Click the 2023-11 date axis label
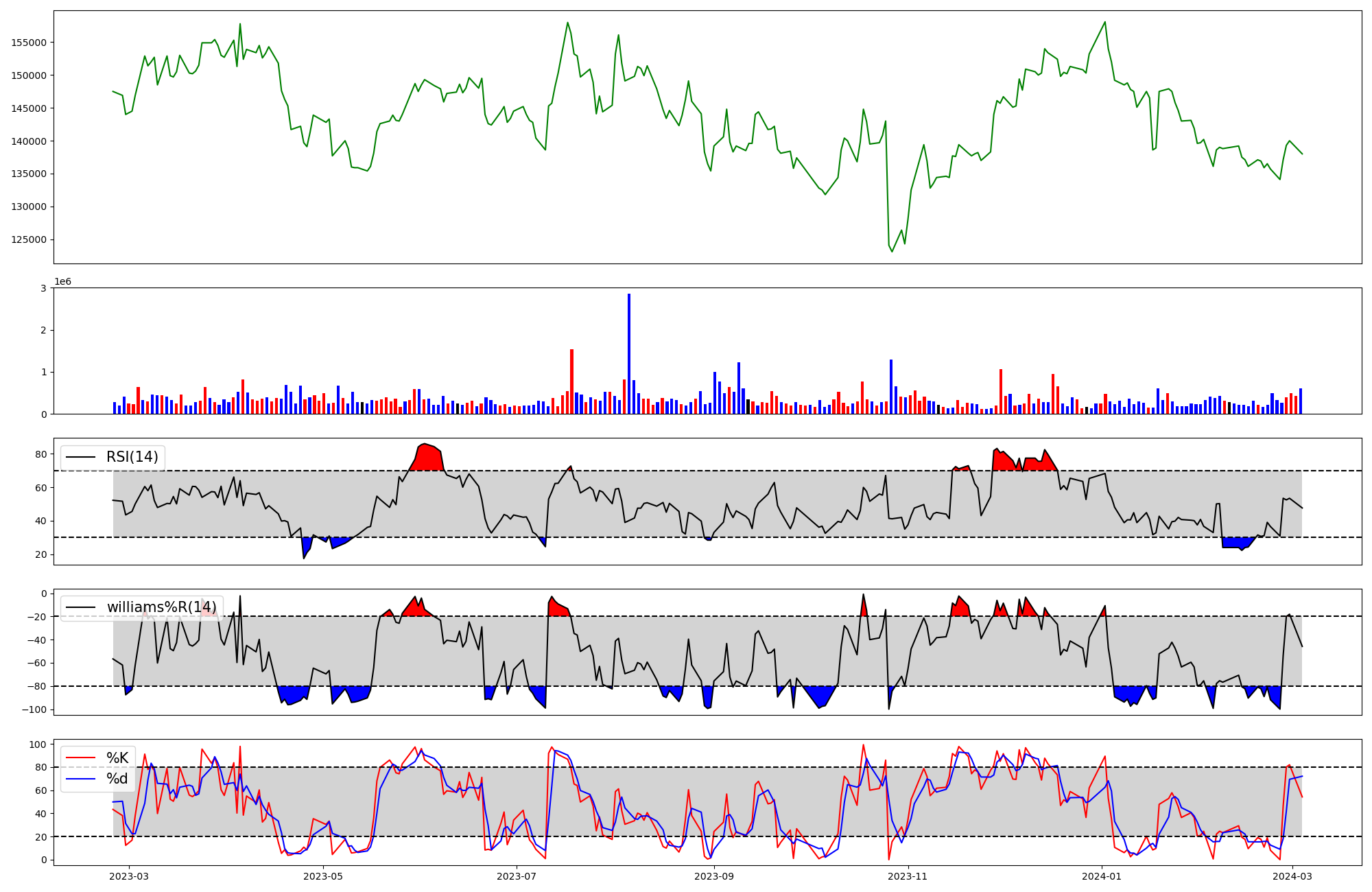 tap(908, 876)
